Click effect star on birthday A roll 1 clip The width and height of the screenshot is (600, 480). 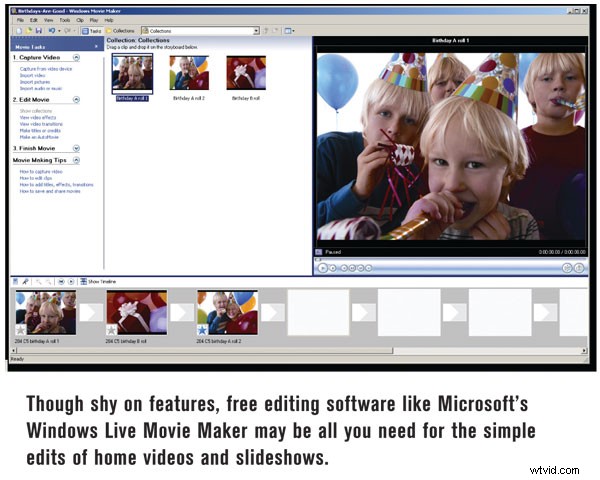click(21, 329)
